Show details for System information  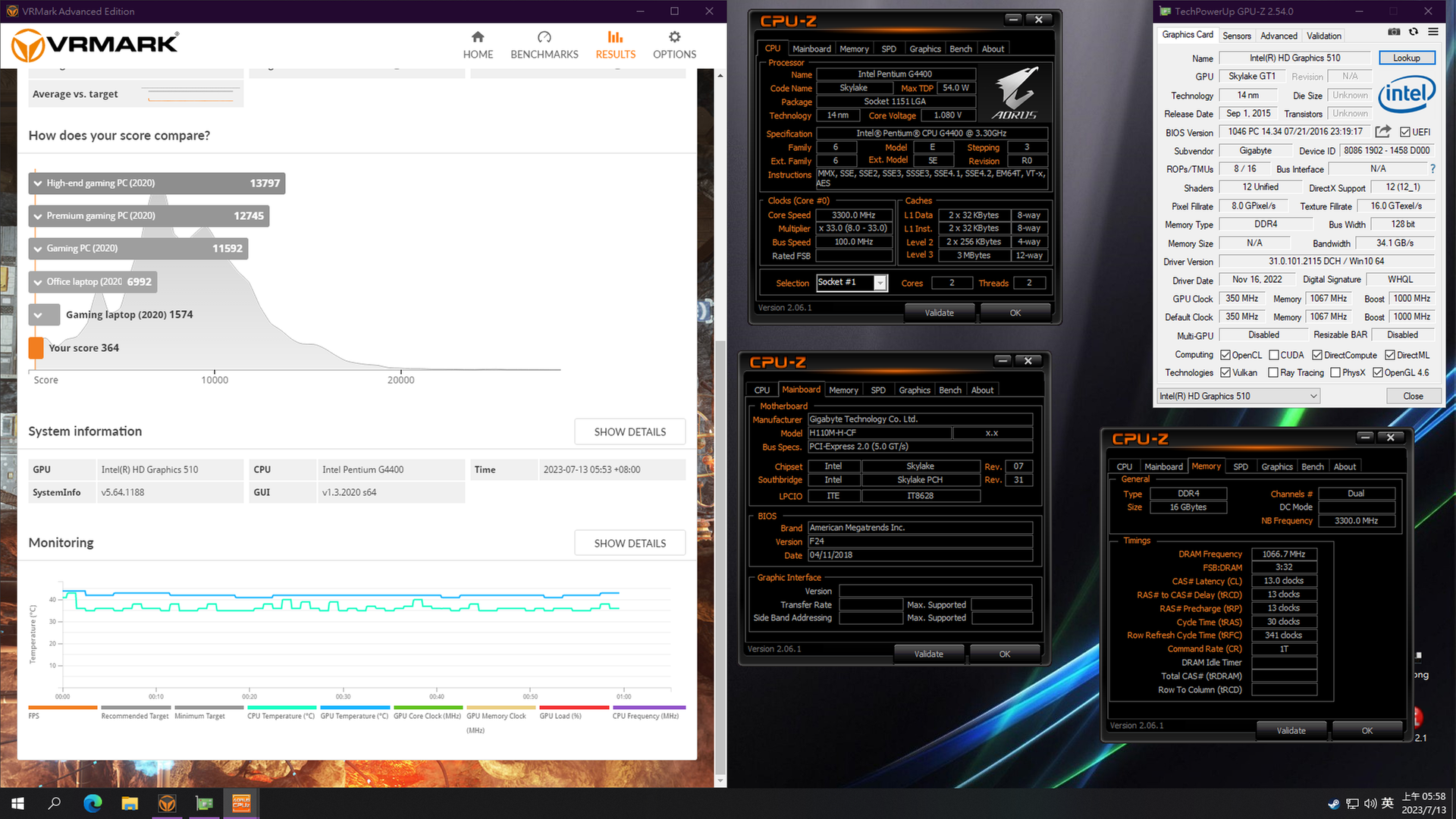629,431
